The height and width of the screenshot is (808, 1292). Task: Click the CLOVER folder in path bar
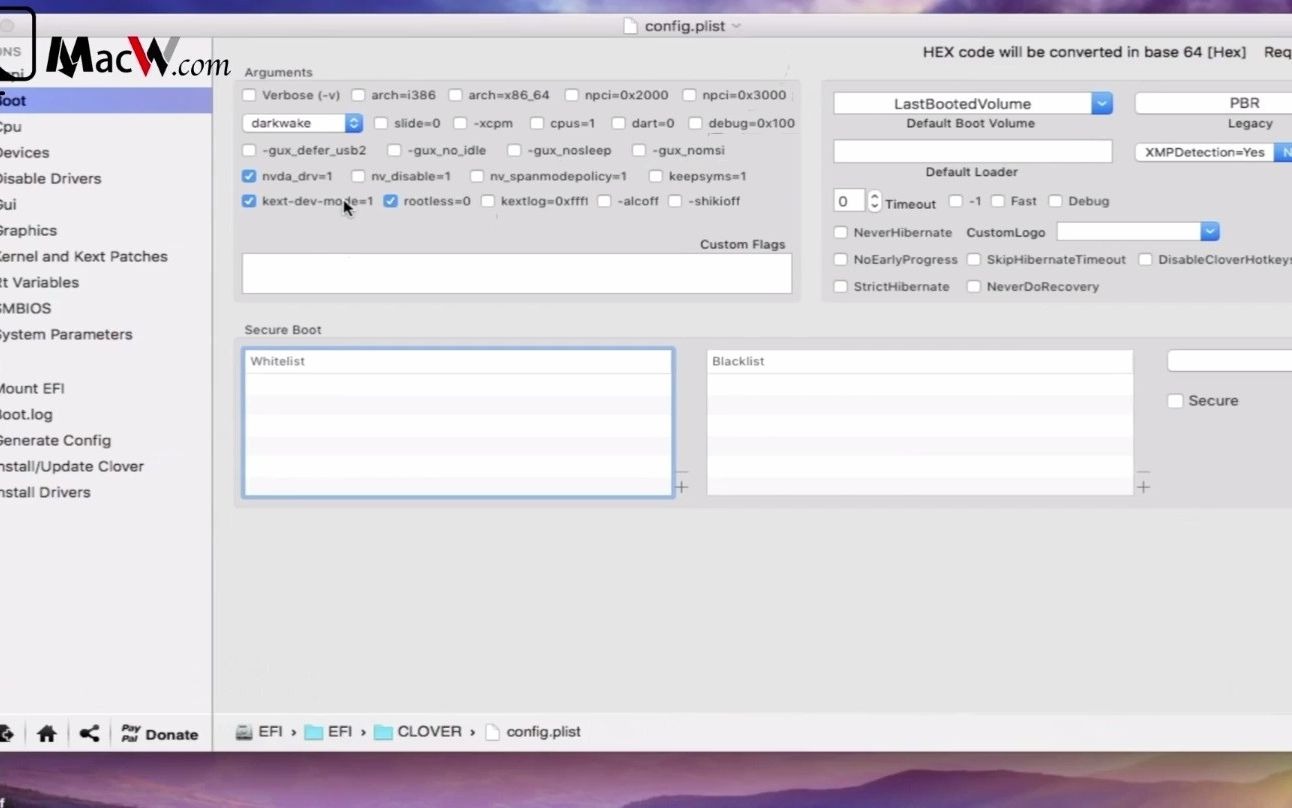coord(418,732)
